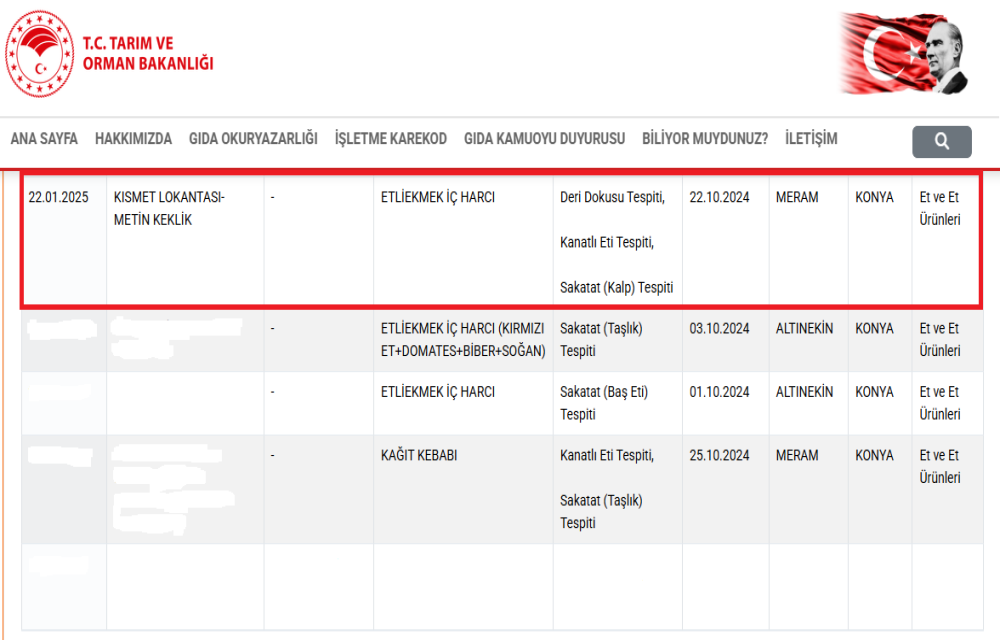Navigate to the İLETİŞİM page

(811, 139)
